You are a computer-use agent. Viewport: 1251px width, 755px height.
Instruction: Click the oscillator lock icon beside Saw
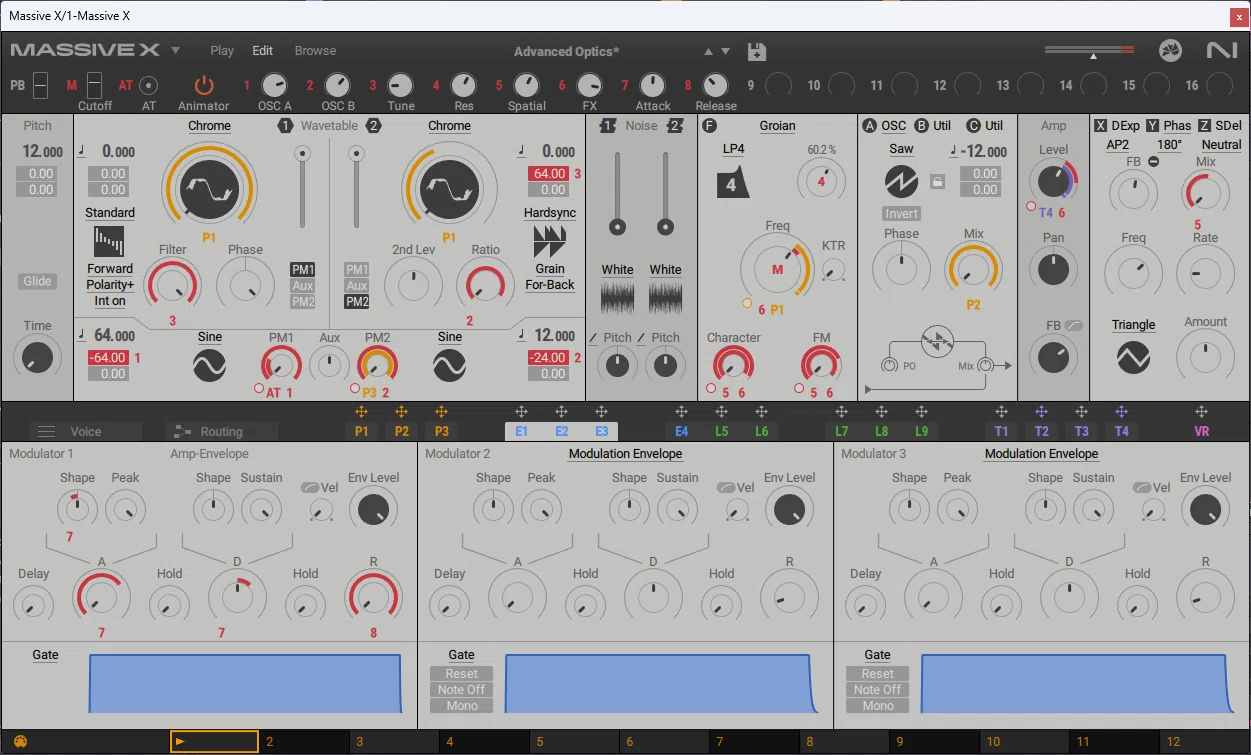(937, 181)
